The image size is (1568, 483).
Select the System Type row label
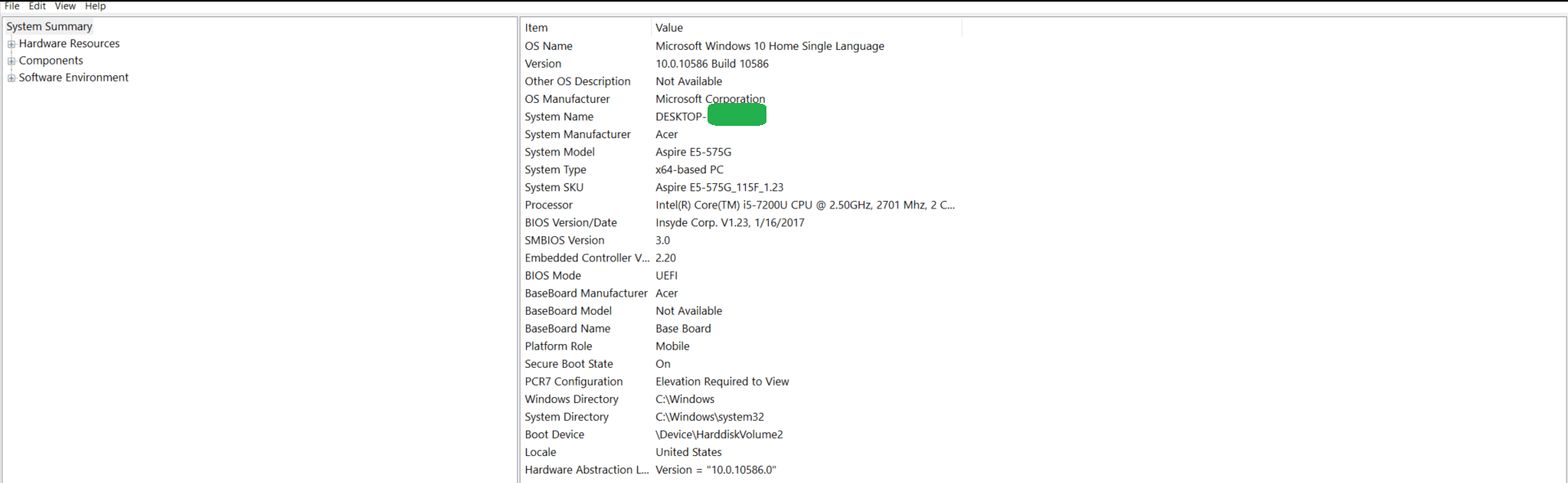click(x=556, y=170)
